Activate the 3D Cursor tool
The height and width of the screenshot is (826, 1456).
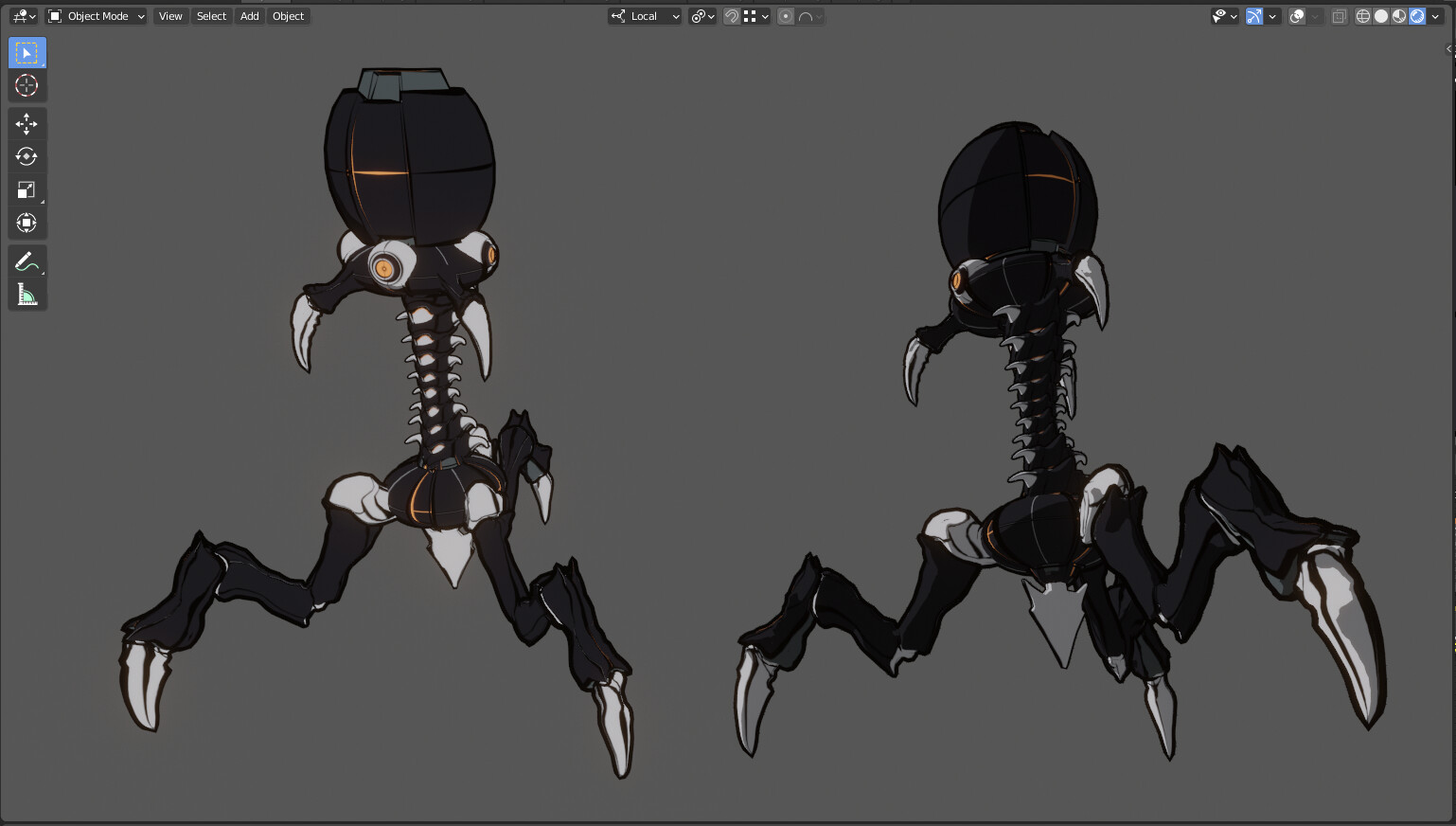coord(27,85)
